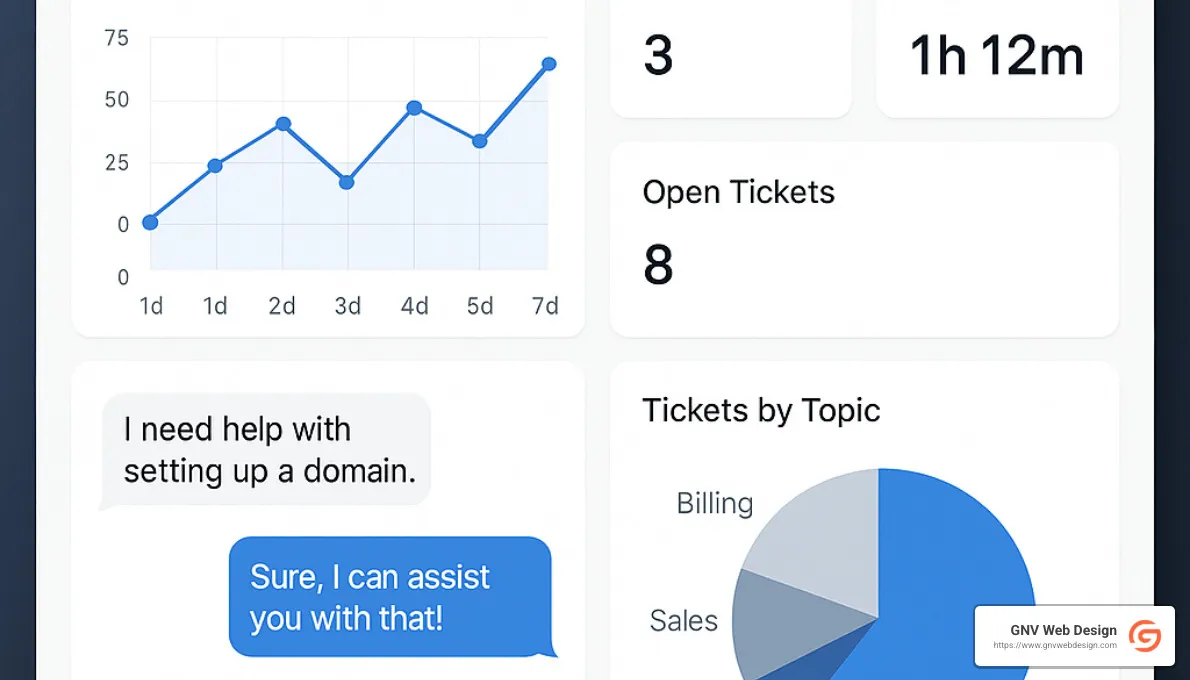1190x680 pixels.
Task: Select the 3d dip data point
Action: pyautogui.click(x=348, y=182)
